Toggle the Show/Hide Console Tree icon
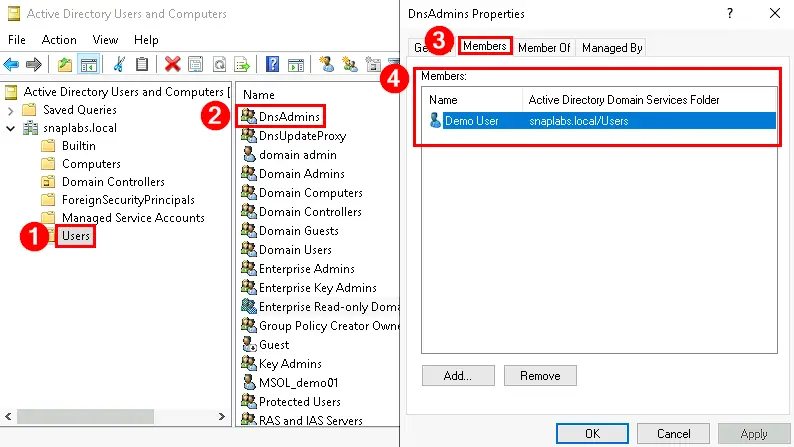The width and height of the screenshot is (794, 447). [x=89, y=64]
